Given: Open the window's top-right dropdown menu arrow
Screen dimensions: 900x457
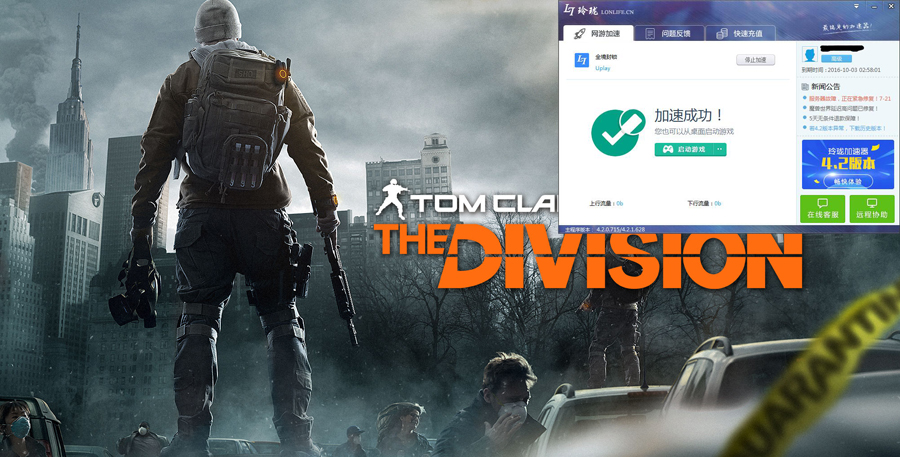Looking at the screenshot, I should pyautogui.click(x=856, y=7).
